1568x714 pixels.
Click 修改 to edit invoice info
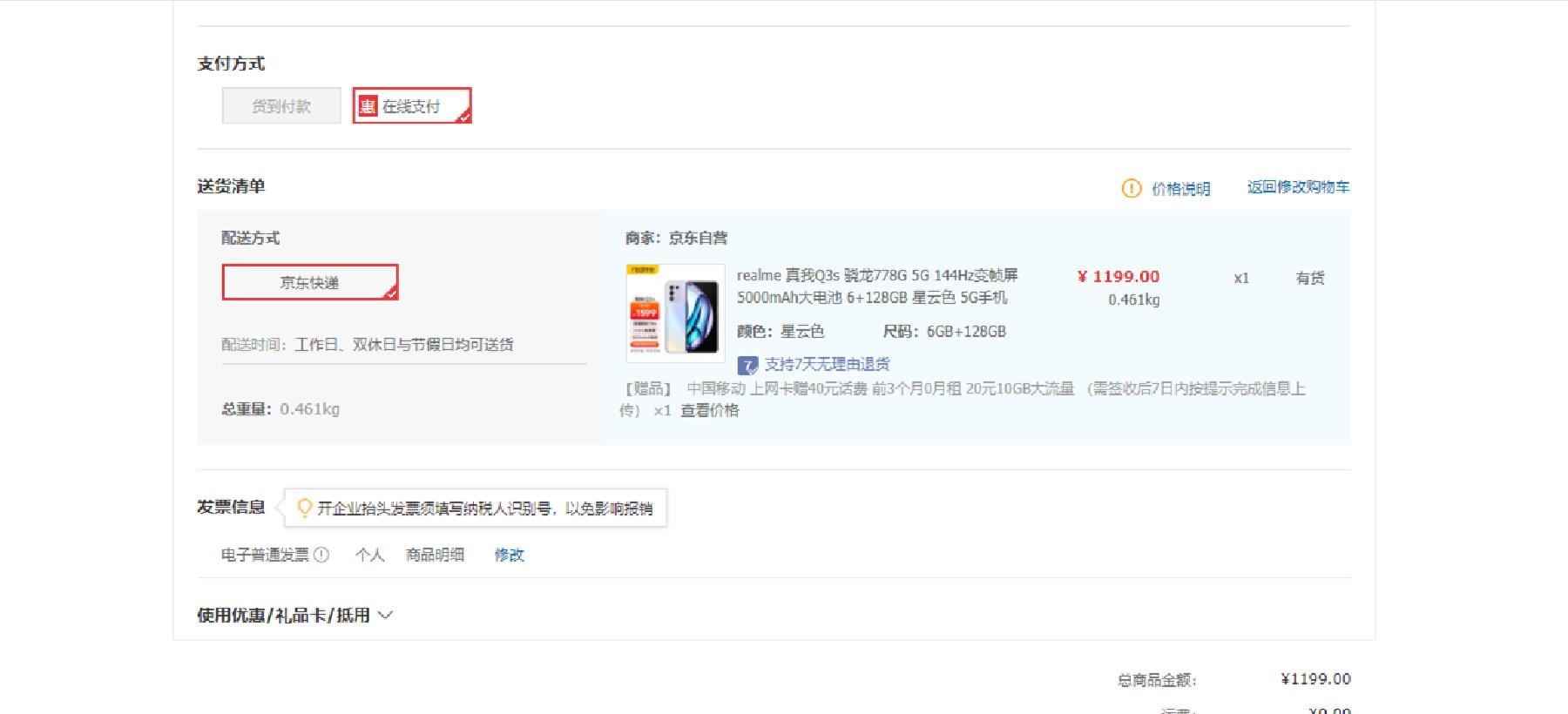(510, 555)
